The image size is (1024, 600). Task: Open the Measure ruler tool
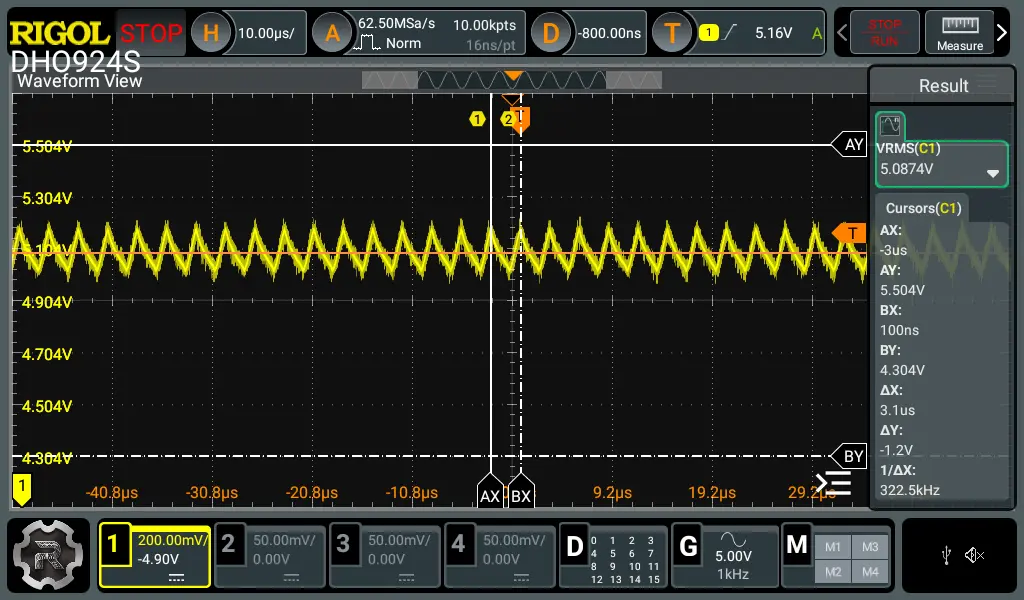tap(959, 32)
